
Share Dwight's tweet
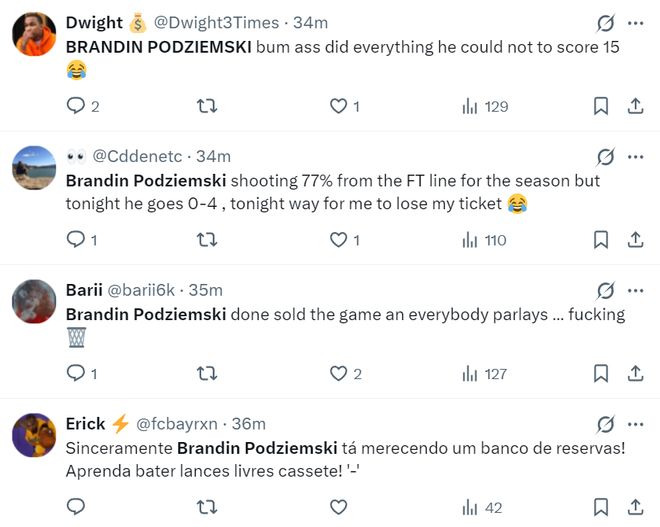pos(635,106)
